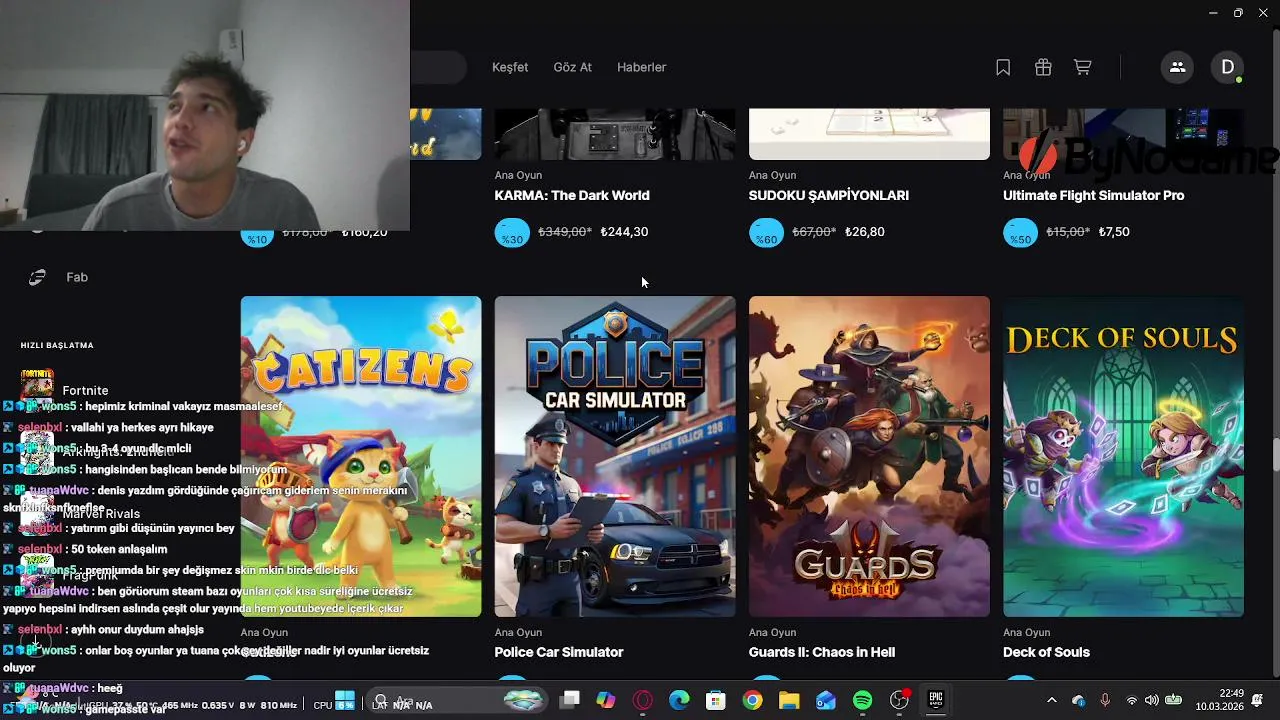Viewport: 1280px width, 720px height.
Task: Open Epic Games Launcher taskbar icon
Action: pos(936,700)
